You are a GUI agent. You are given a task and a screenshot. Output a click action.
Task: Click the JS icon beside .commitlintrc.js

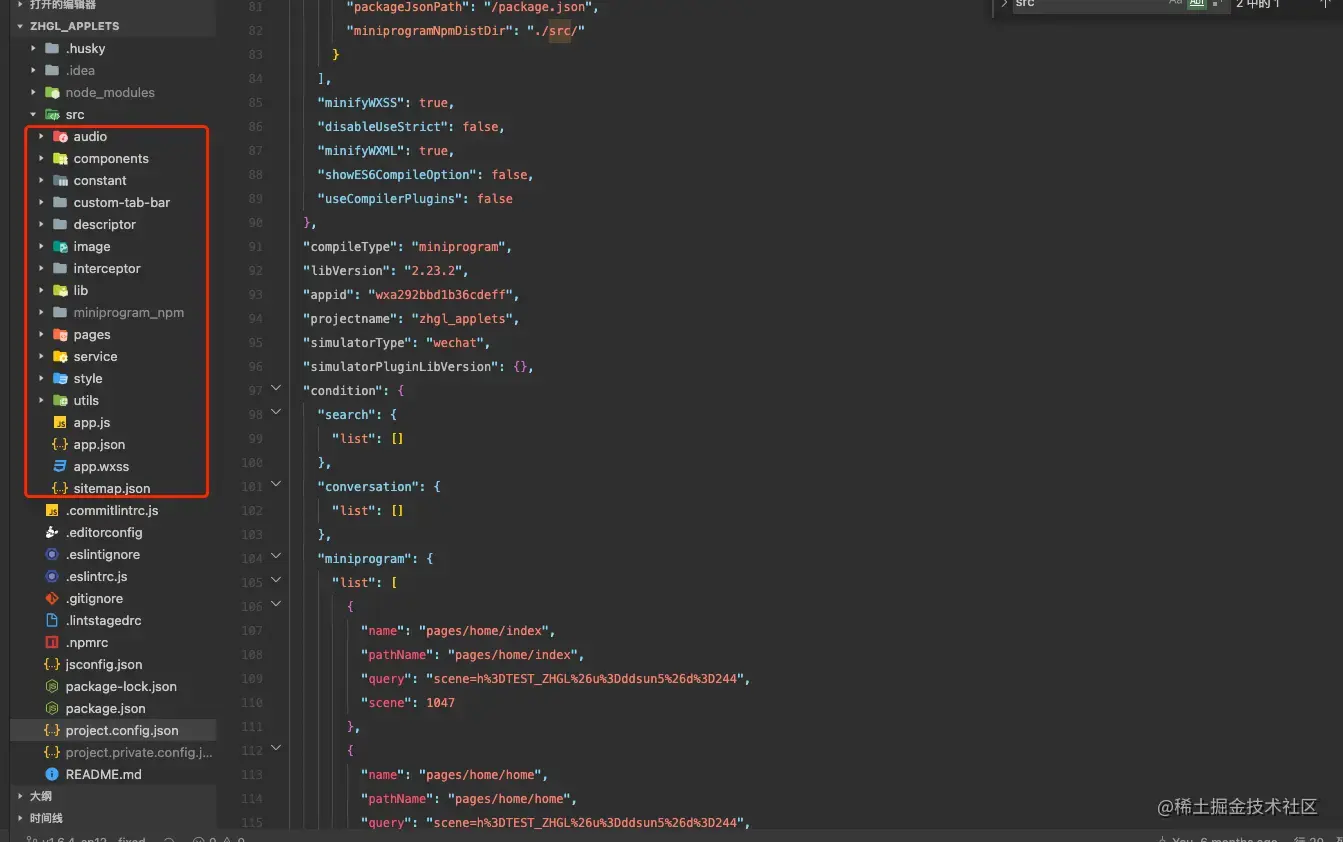52,510
